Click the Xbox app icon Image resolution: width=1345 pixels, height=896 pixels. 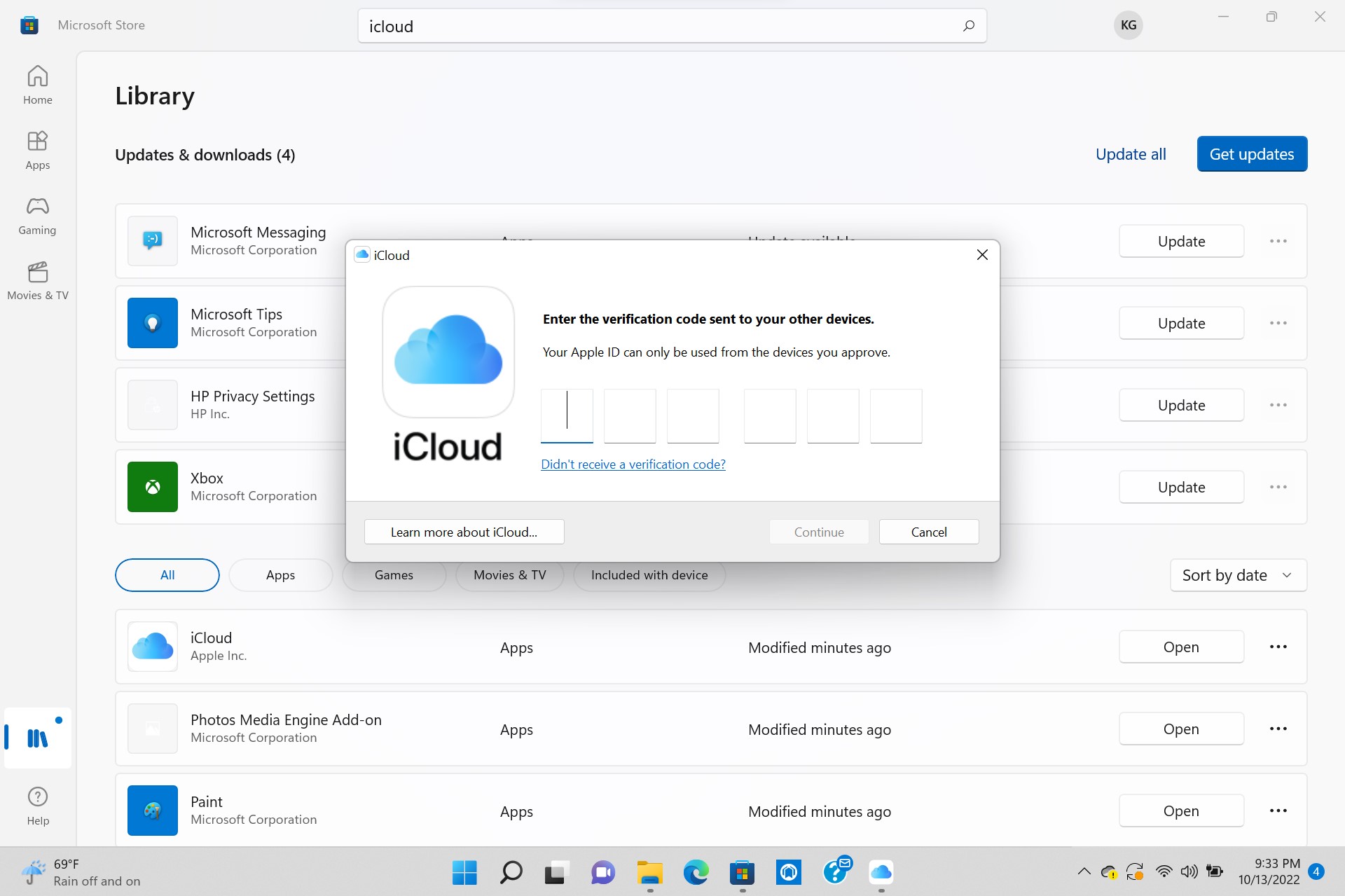tap(153, 487)
